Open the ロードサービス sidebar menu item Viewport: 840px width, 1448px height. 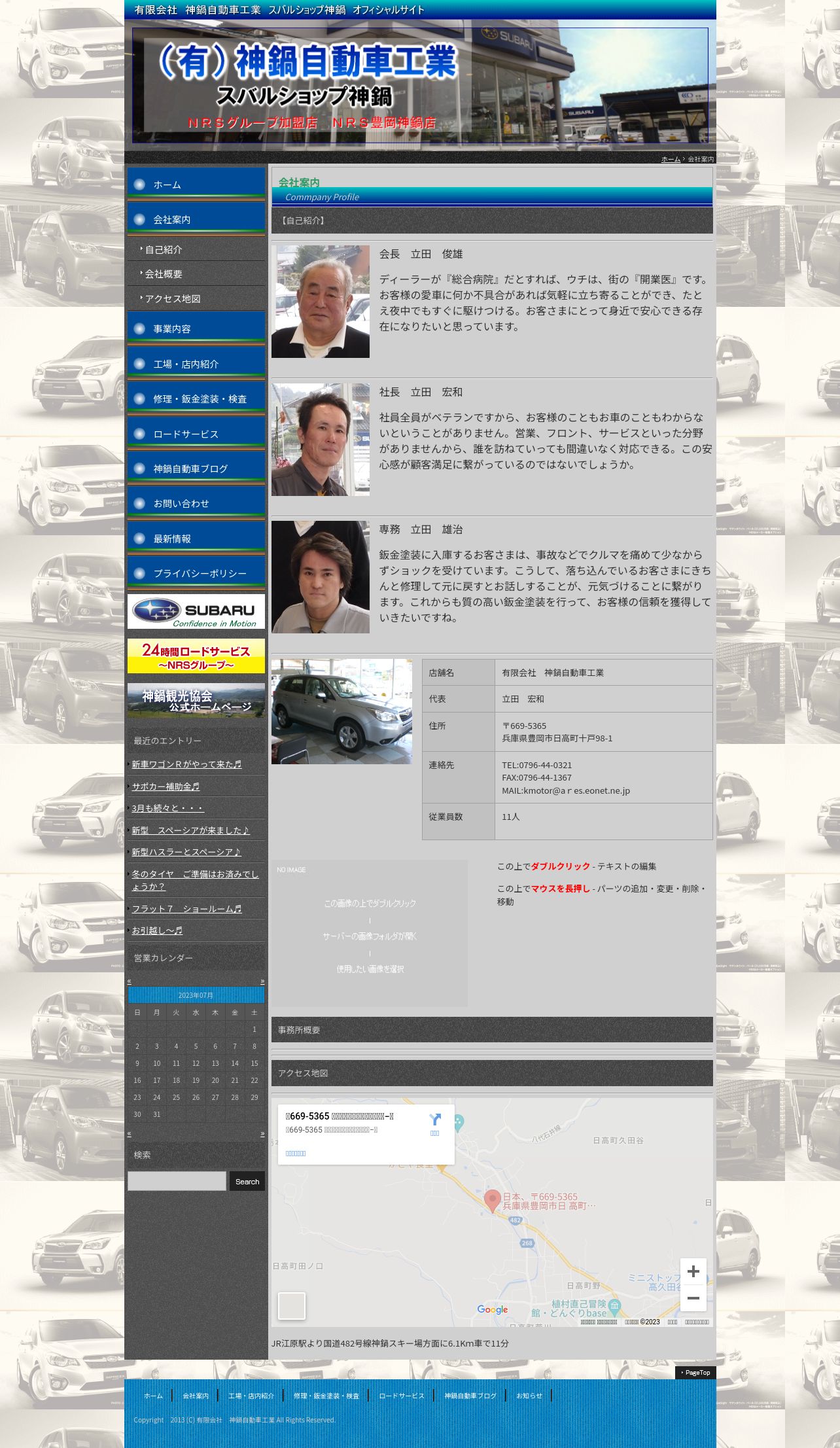click(x=196, y=434)
